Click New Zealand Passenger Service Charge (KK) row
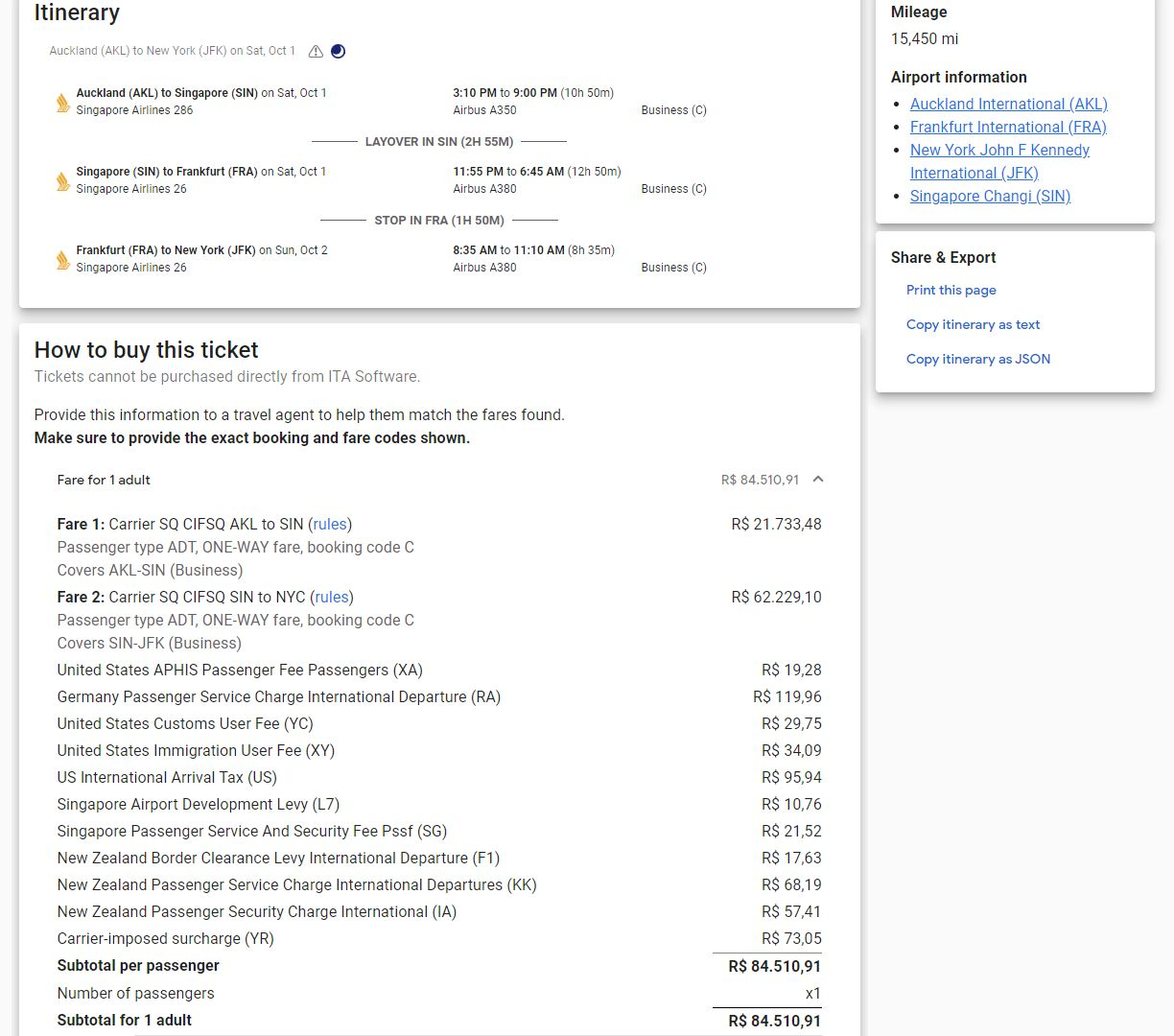1174x1036 pixels. (439, 884)
